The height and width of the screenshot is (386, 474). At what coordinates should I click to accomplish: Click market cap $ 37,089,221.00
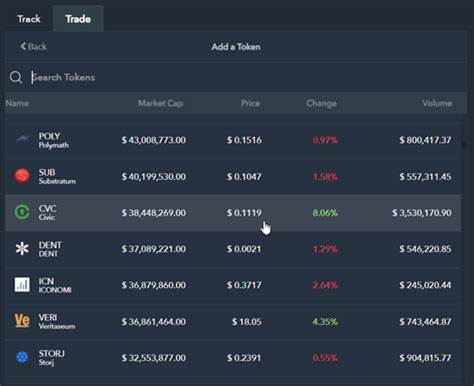tap(154, 249)
